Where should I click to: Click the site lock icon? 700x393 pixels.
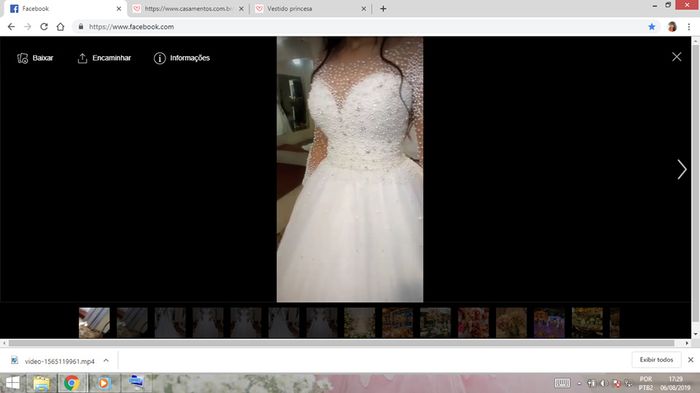[81, 27]
